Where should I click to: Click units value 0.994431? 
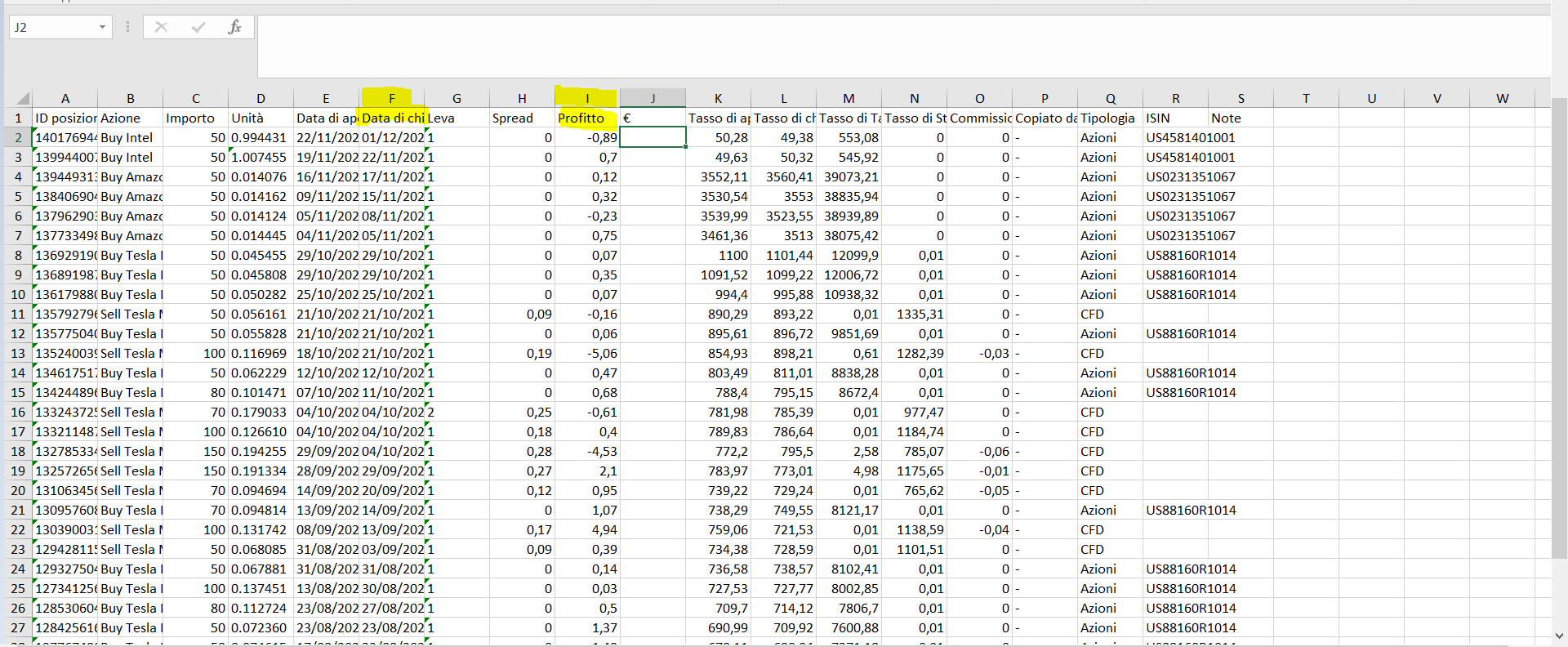261,137
